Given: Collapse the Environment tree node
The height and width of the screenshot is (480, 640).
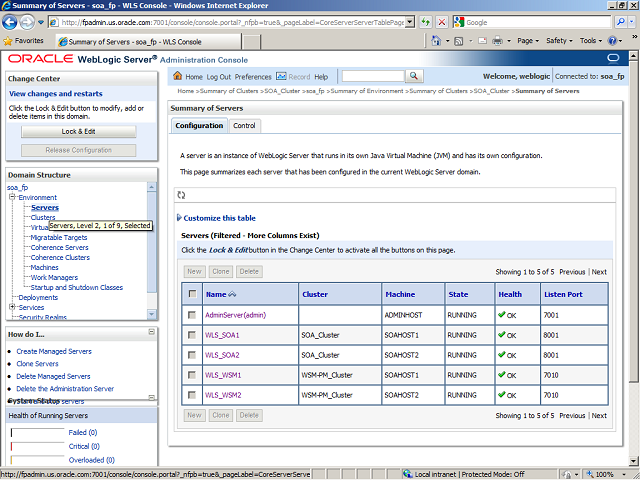Looking at the screenshot, I should 11,198.
